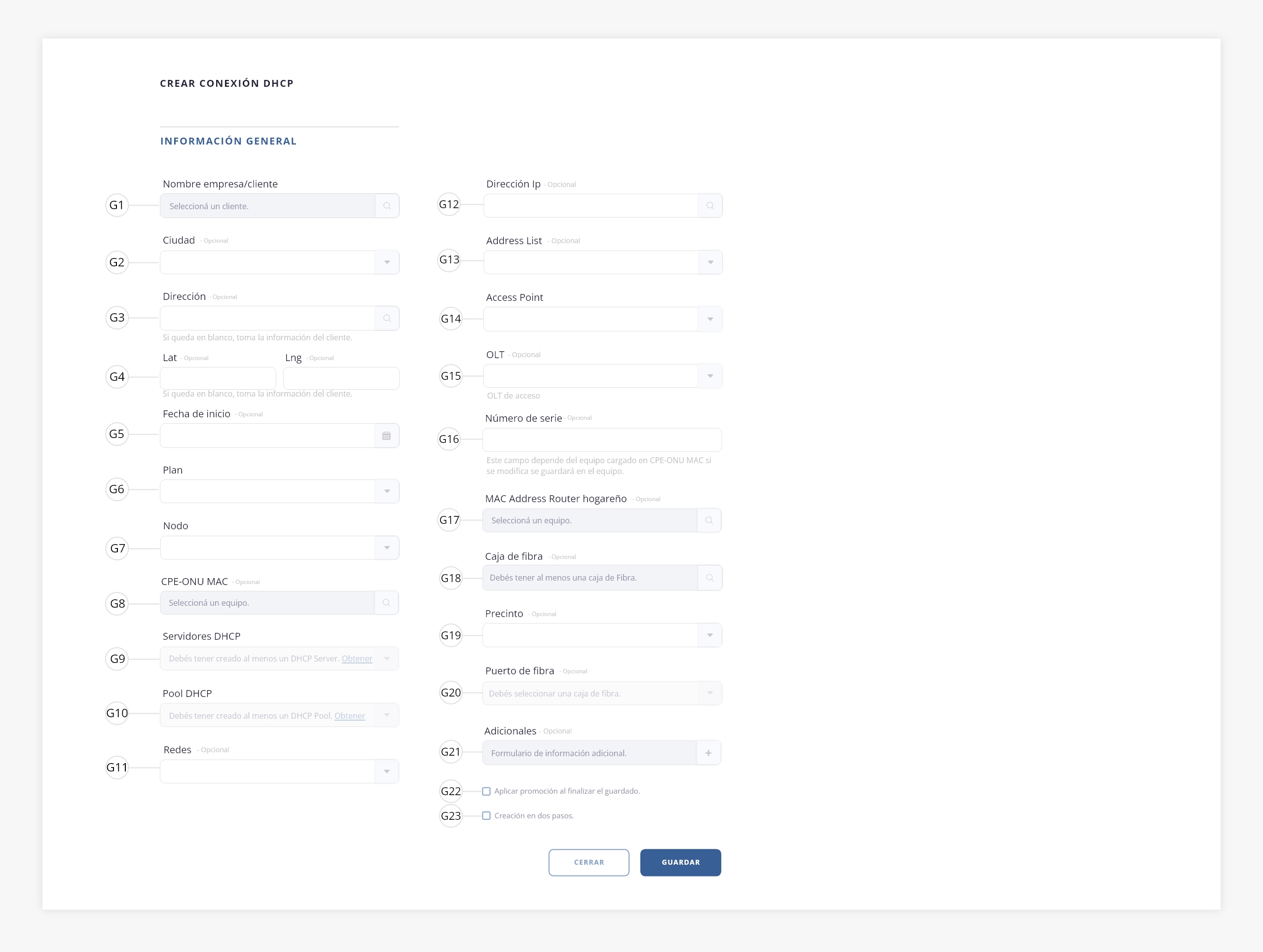
Task: Enable Aplicar promoción al finalizar checkbox
Action: pyautogui.click(x=486, y=791)
